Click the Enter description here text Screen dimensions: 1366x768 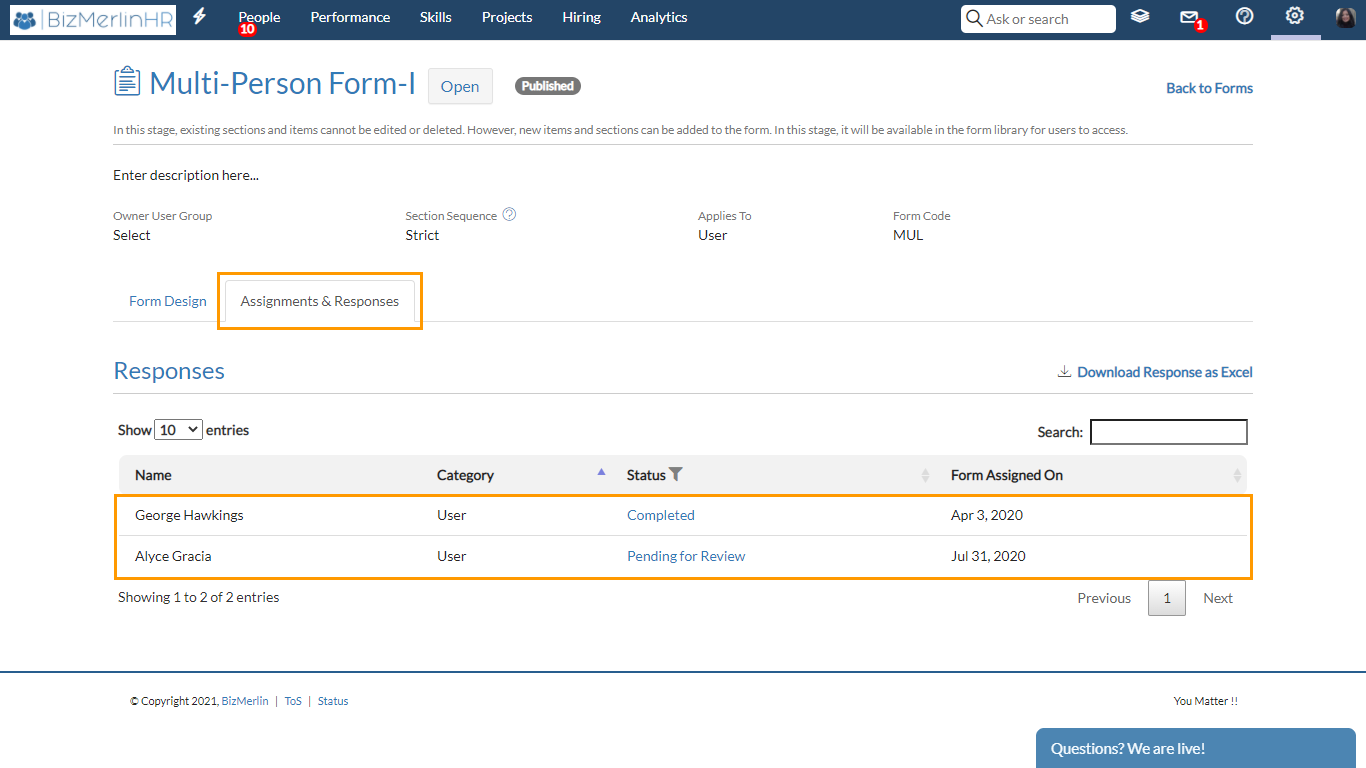(186, 175)
